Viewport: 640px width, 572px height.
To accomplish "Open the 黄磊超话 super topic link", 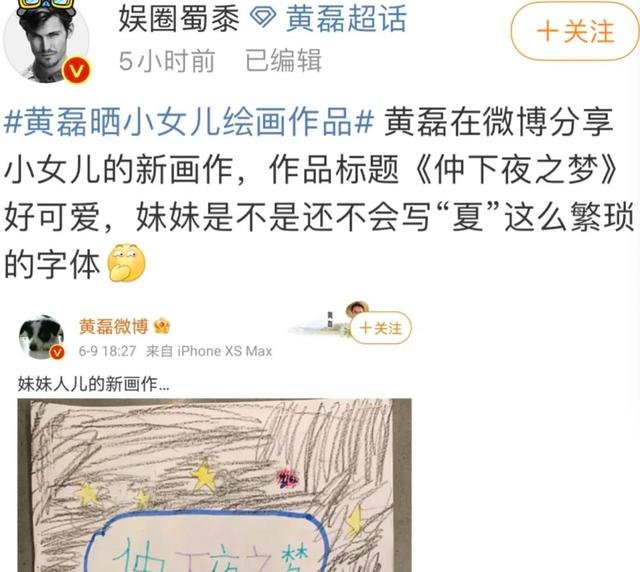I will point(346,18).
